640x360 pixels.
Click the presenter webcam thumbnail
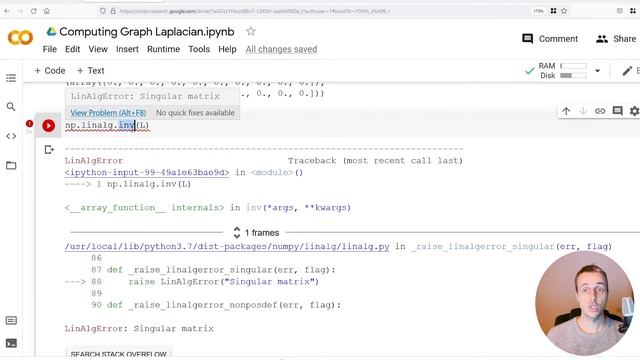pyautogui.click(x=584, y=303)
